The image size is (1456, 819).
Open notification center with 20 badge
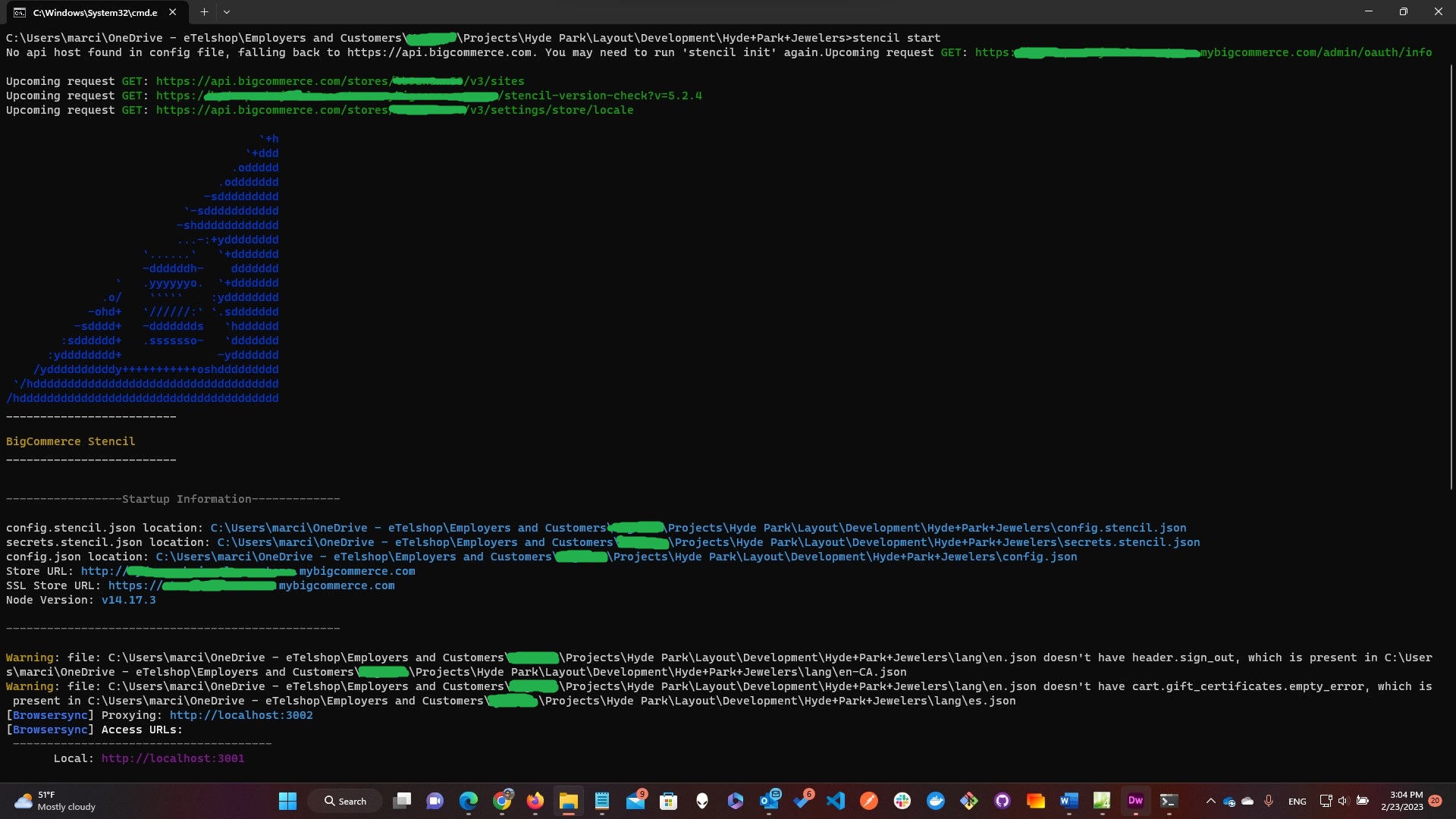tap(1435, 801)
